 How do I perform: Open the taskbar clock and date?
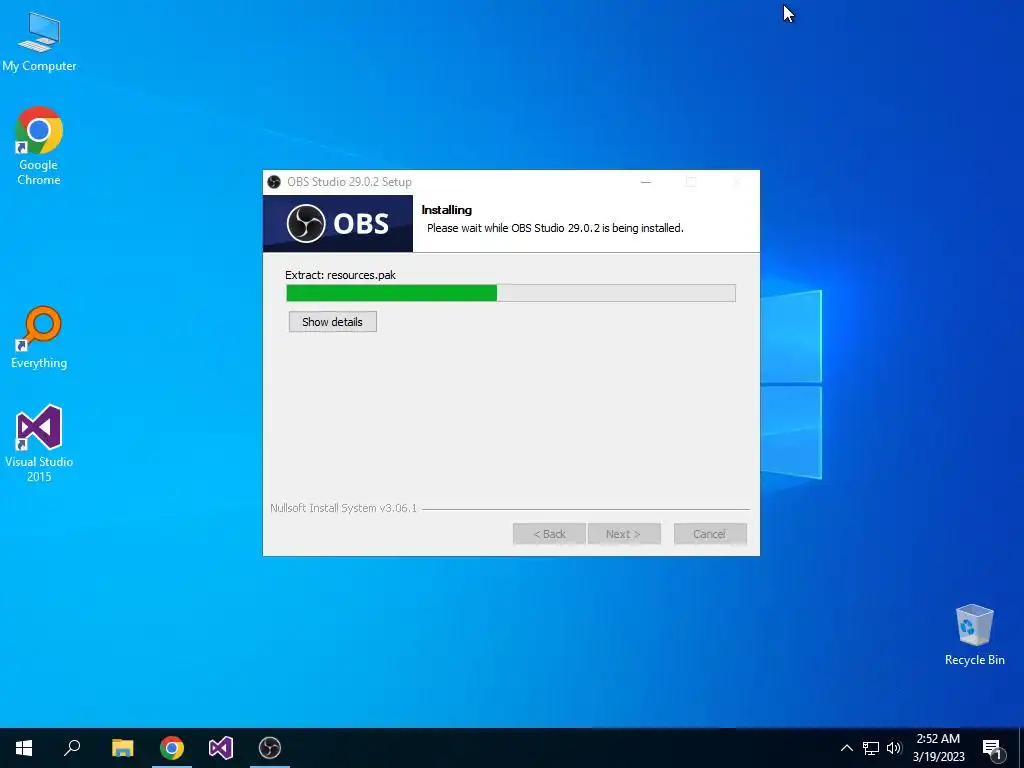(938, 748)
